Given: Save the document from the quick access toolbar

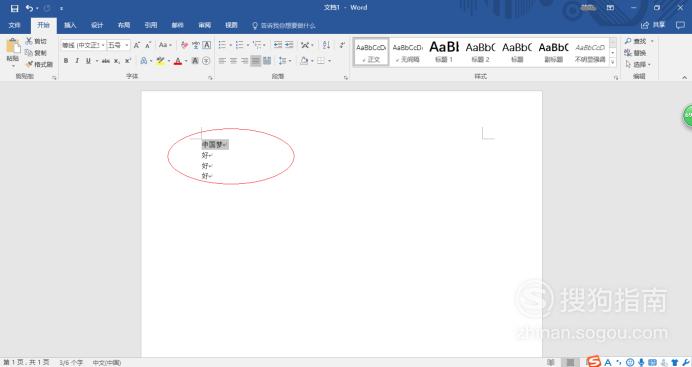Looking at the screenshot, I should (x=15, y=8).
